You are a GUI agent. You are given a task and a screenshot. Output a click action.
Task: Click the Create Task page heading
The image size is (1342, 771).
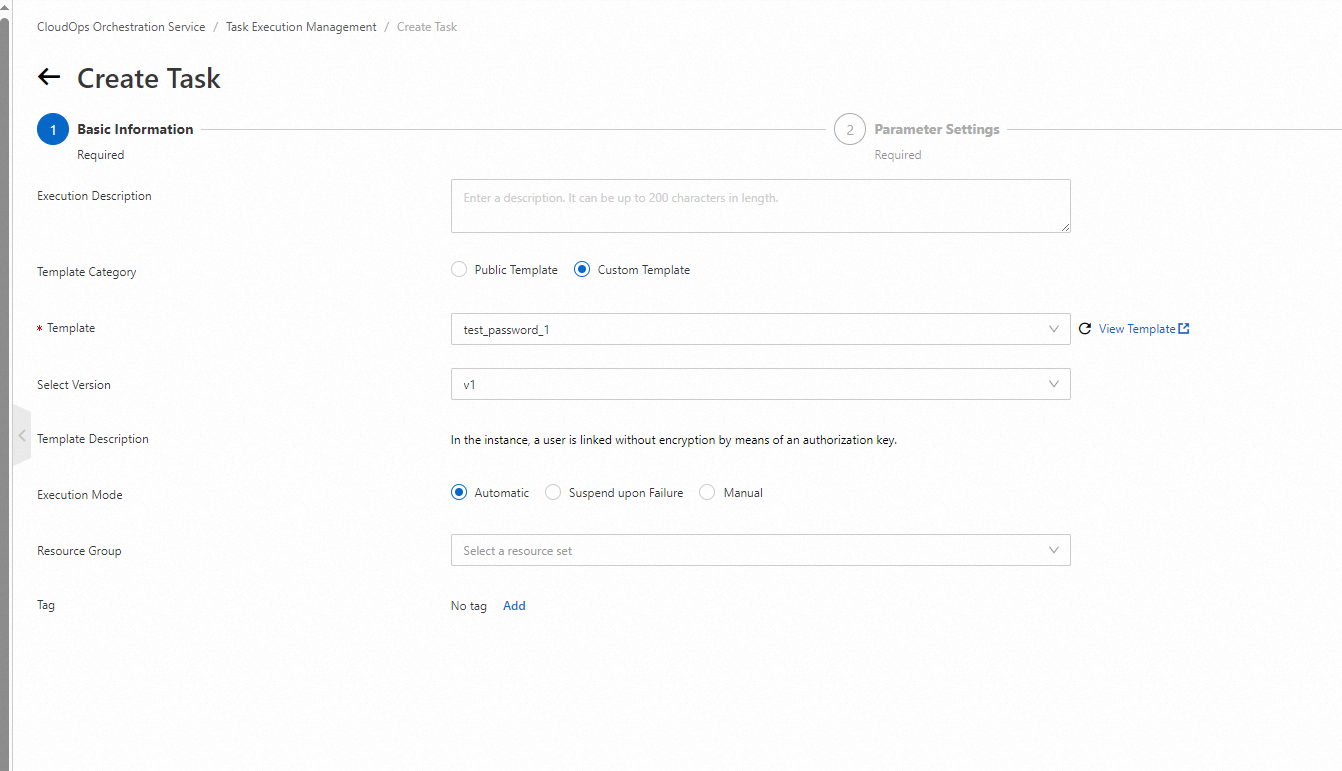coord(149,78)
